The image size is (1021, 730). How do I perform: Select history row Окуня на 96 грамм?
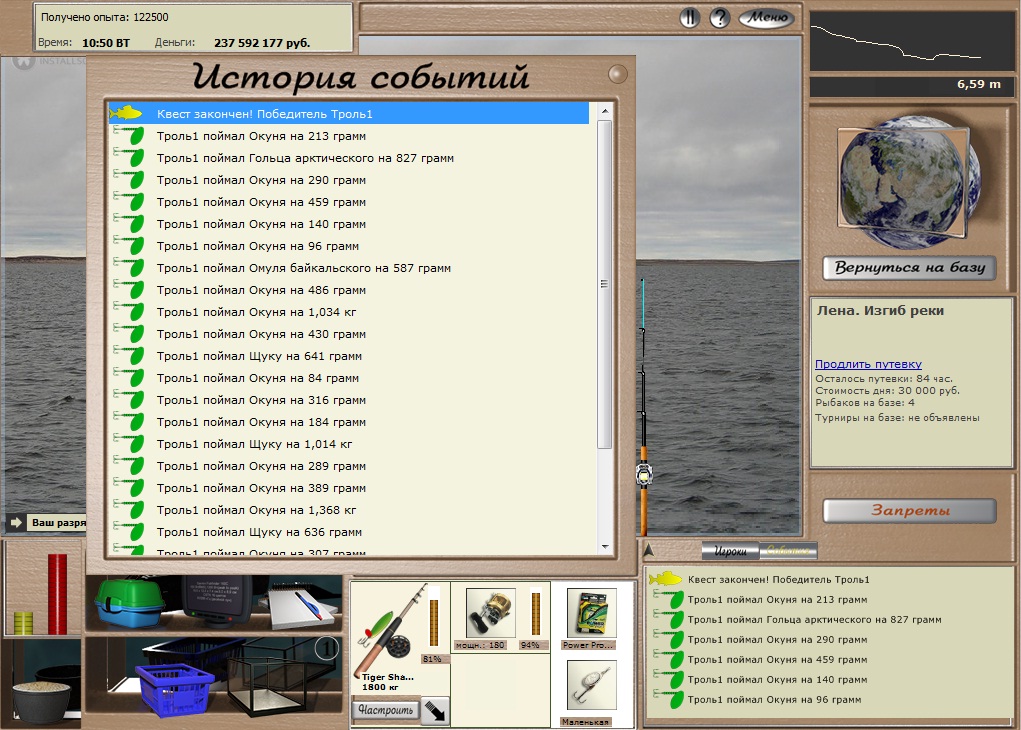pos(348,246)
